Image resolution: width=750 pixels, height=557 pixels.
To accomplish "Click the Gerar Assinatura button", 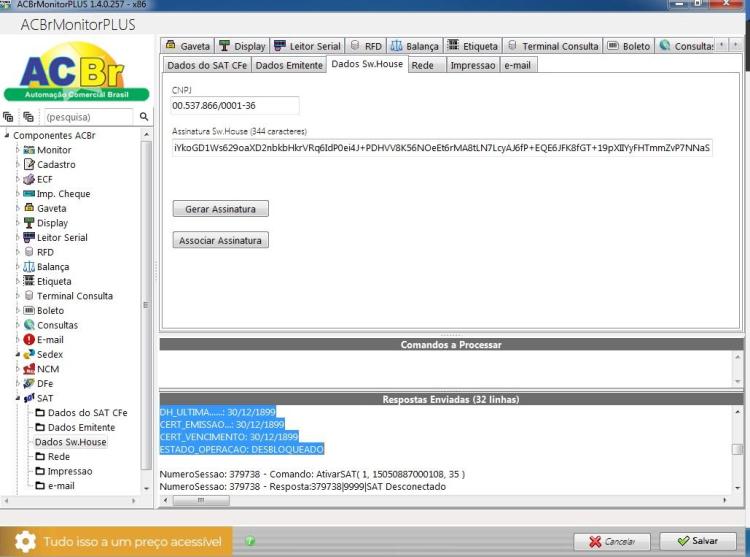I will (221, 209).
